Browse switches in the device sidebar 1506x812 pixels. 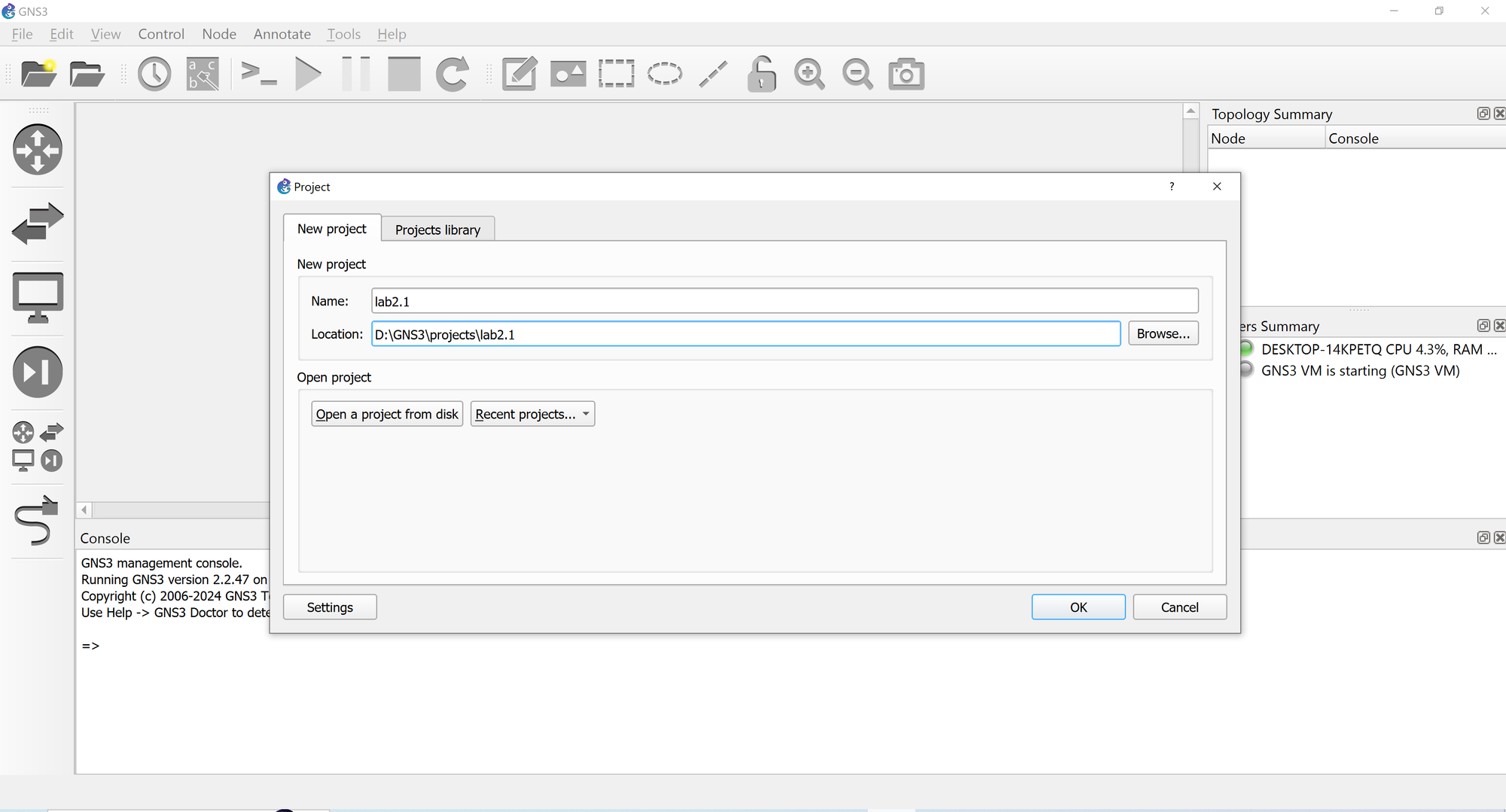[x=38, y=224]
